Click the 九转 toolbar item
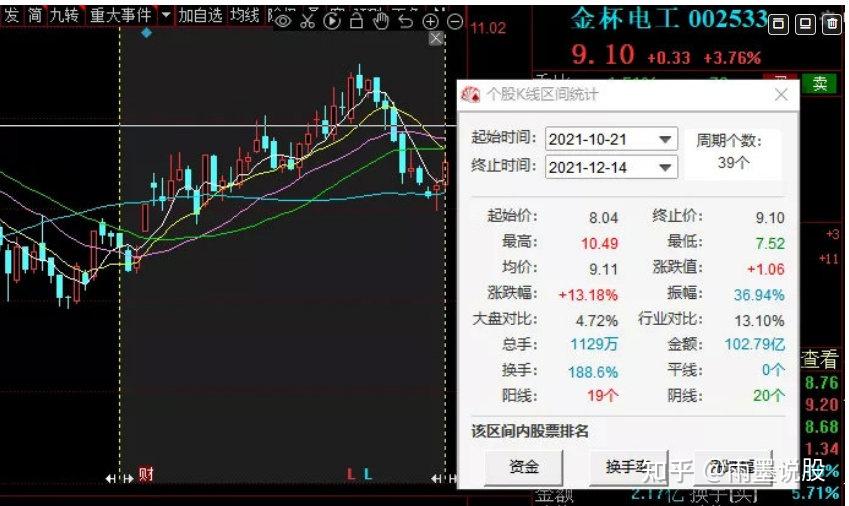This screenshot has width=849, height=506. [64, 15]
